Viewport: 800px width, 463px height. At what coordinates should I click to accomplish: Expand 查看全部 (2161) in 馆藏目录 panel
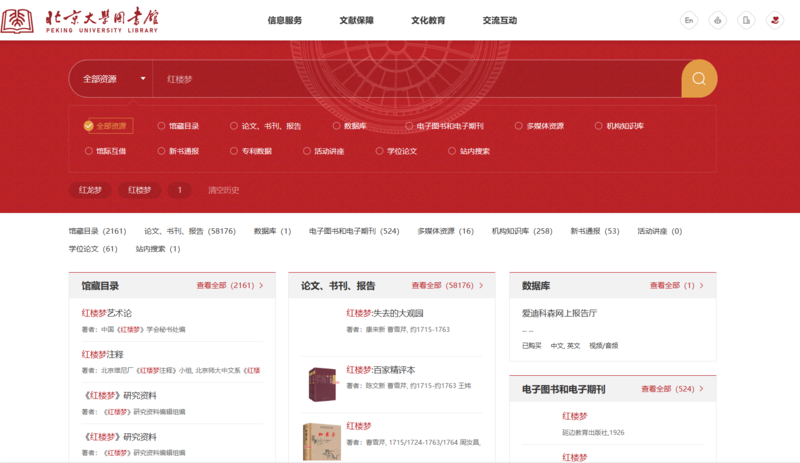click(230, 286)
